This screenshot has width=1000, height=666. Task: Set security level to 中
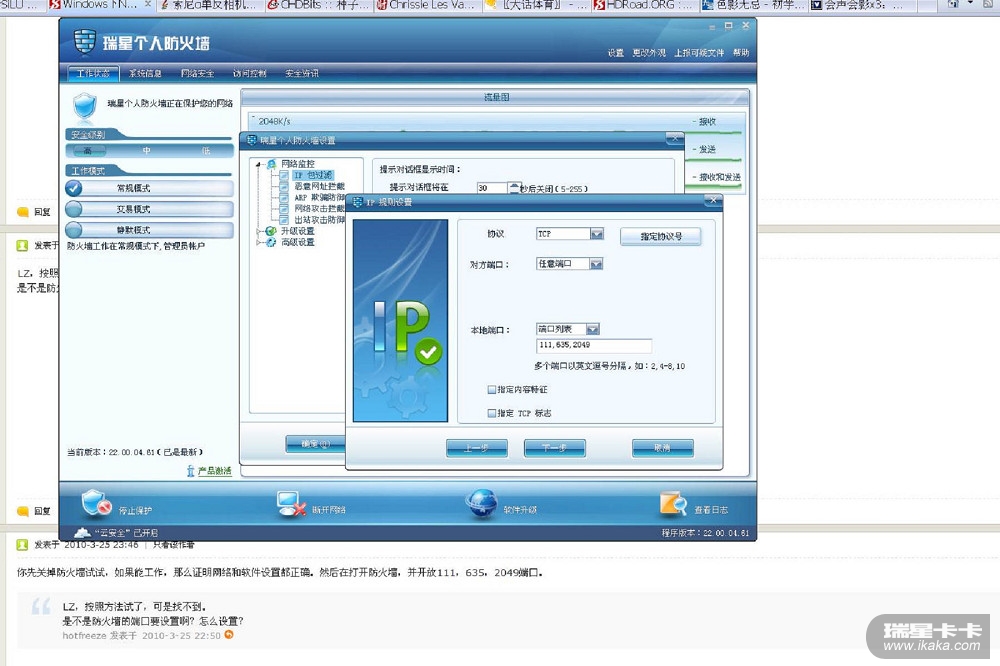click(147, 151)
